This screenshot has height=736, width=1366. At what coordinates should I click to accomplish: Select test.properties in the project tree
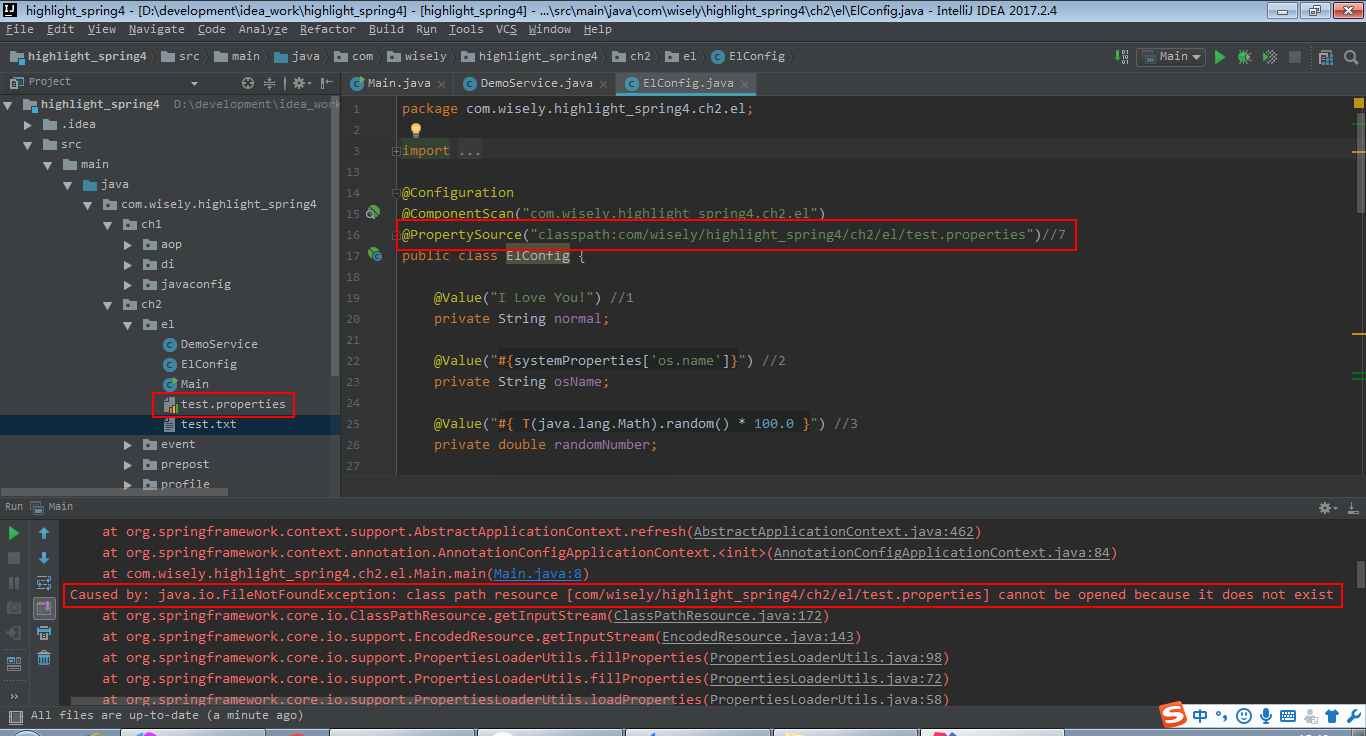tap(232, 404)
